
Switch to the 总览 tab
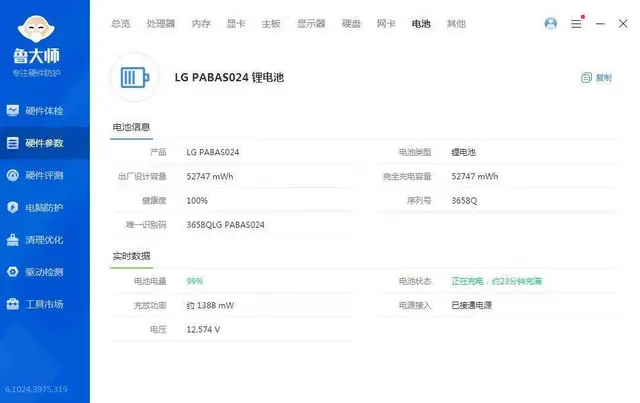[121, 24]
